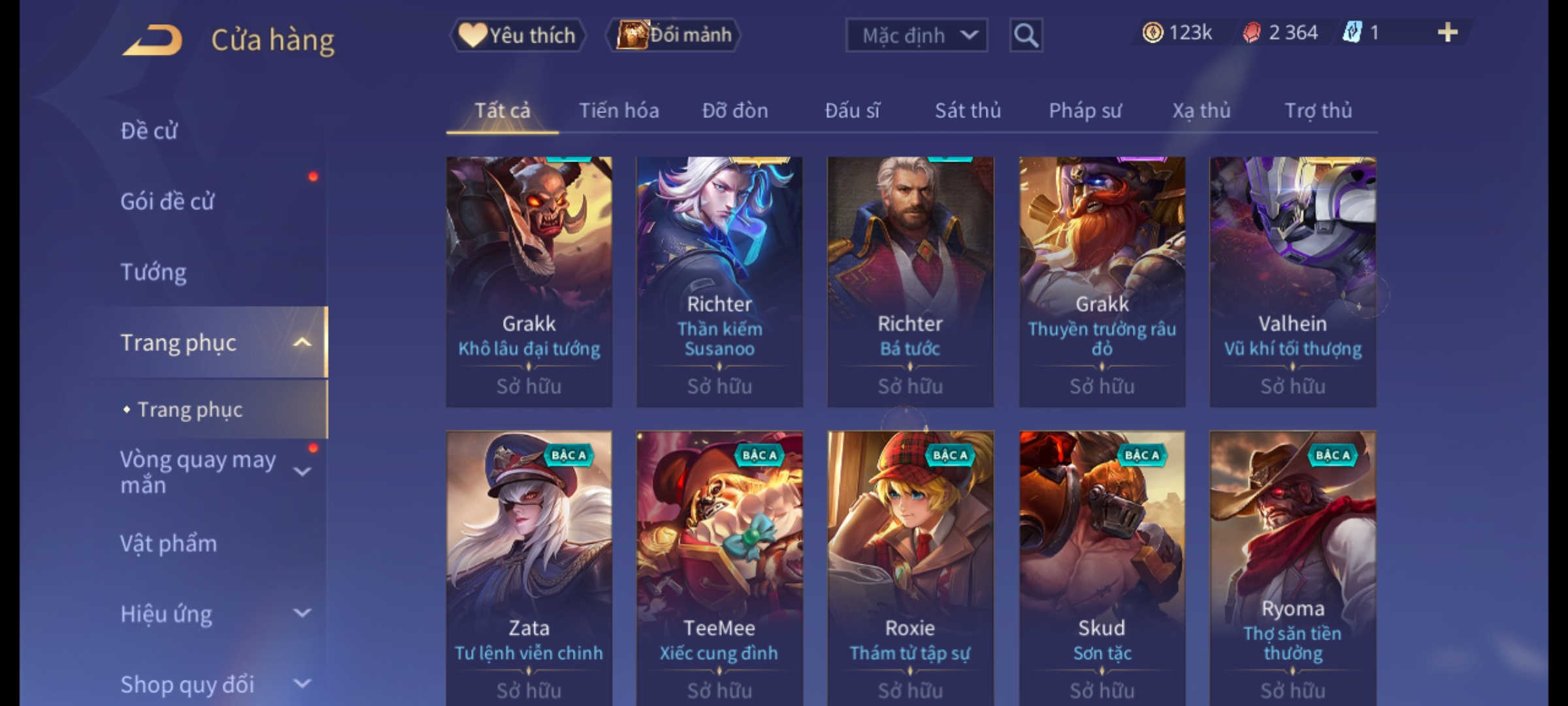The image size is (1568, 706).
Task: Expand Vòng quay may mắn section
Action: tap(302, 472)
